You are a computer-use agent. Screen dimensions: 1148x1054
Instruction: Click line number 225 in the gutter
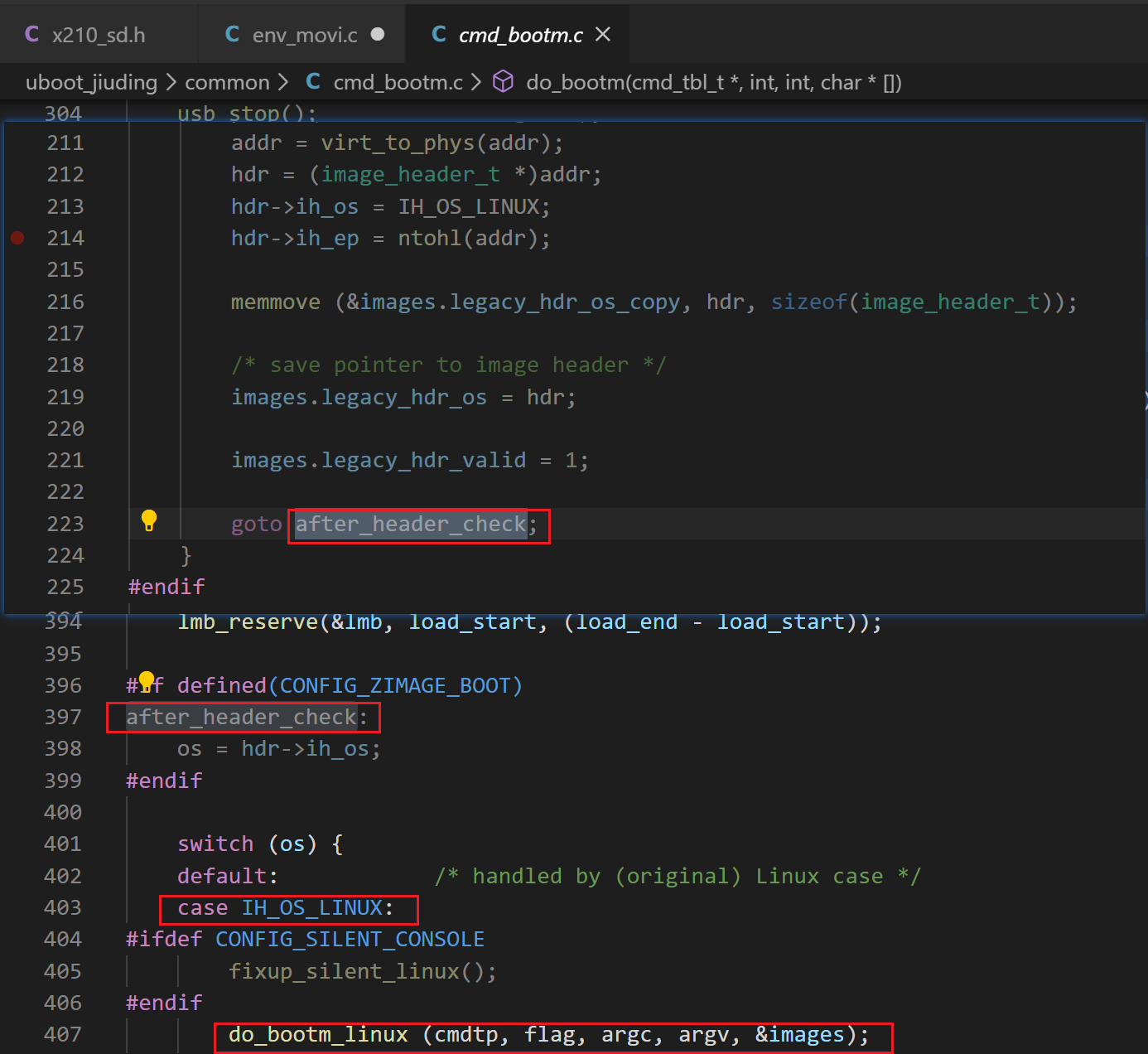(x=65, y=587)
